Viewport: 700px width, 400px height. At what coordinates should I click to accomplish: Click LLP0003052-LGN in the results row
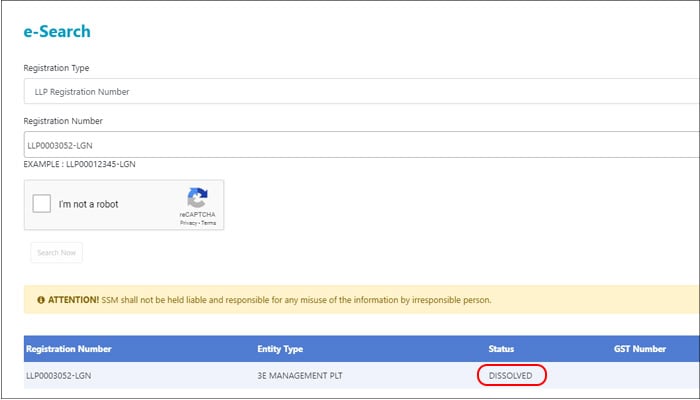tap(62, 376)
